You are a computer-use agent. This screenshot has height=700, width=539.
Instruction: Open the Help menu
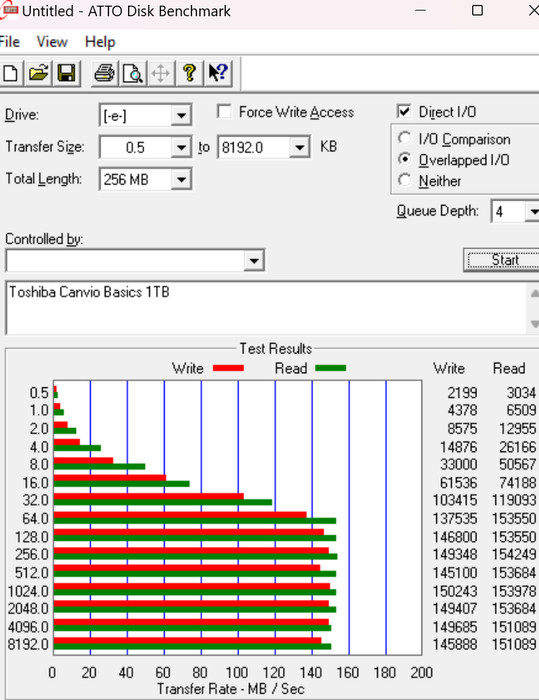point(100,42)
